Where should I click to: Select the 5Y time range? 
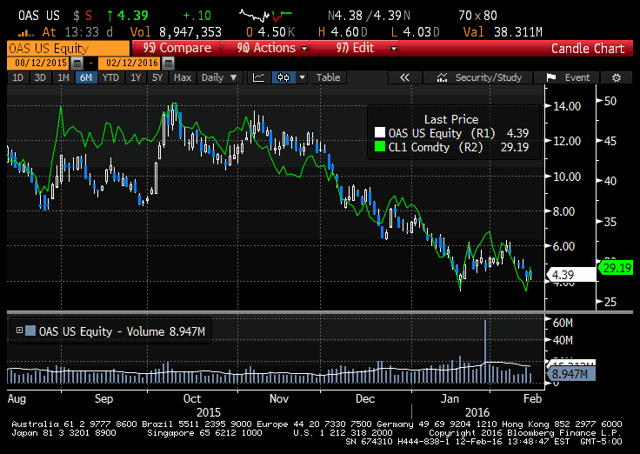pyautogui.click(x=158, y=78)
